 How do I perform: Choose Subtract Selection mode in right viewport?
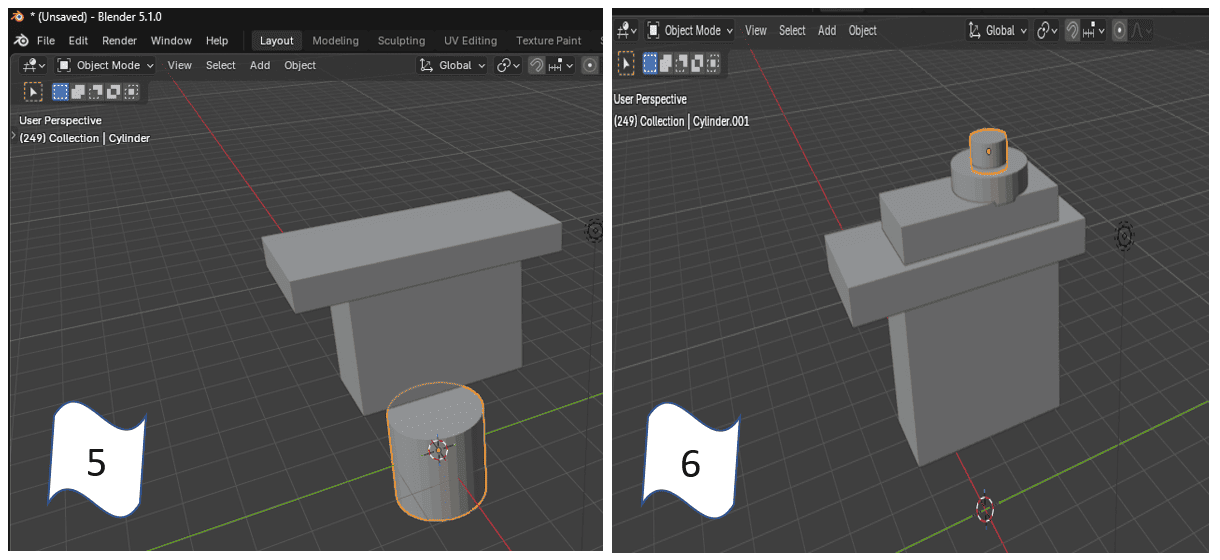click(x=682, y=63)
